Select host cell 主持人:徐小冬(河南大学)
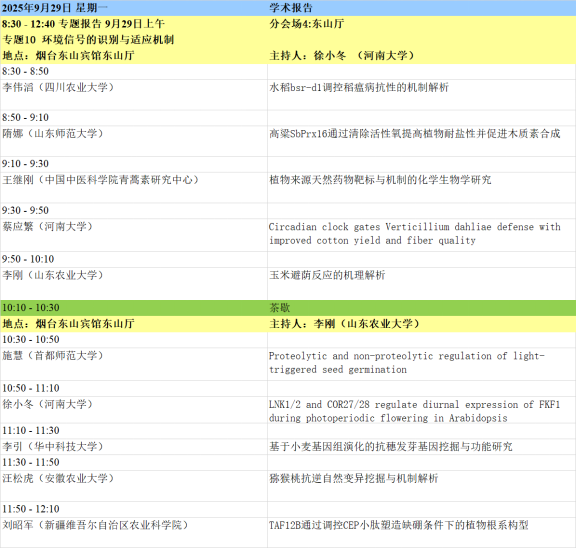This screenshot has width=576, height=549. pyautogui.click(x=342, y=55)
